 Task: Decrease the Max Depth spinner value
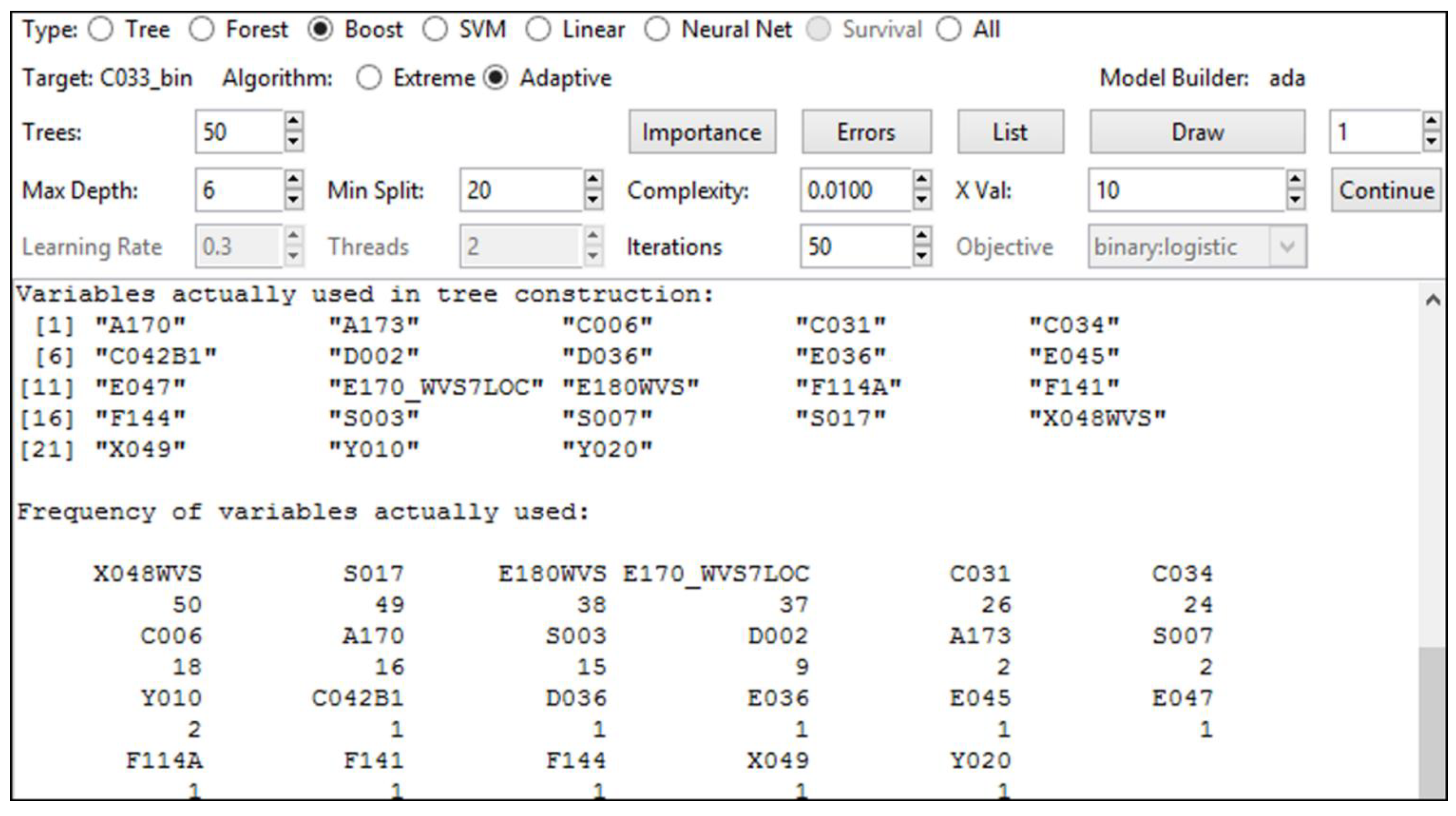[x=293, y=200]
